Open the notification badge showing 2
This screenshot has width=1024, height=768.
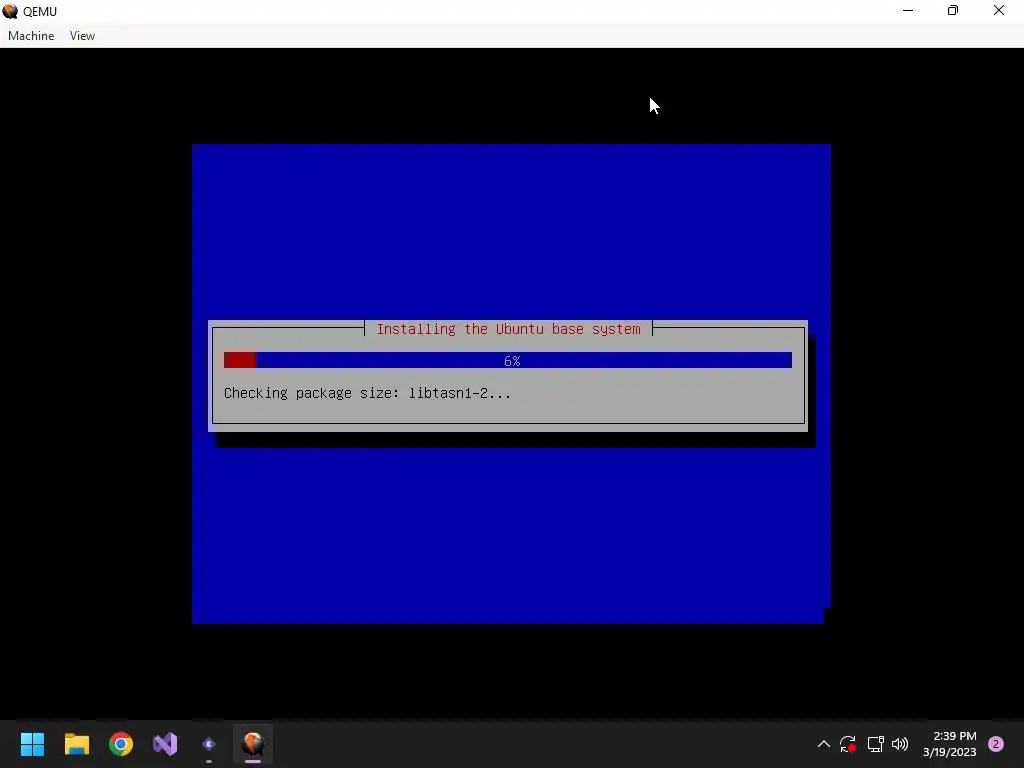996,744
